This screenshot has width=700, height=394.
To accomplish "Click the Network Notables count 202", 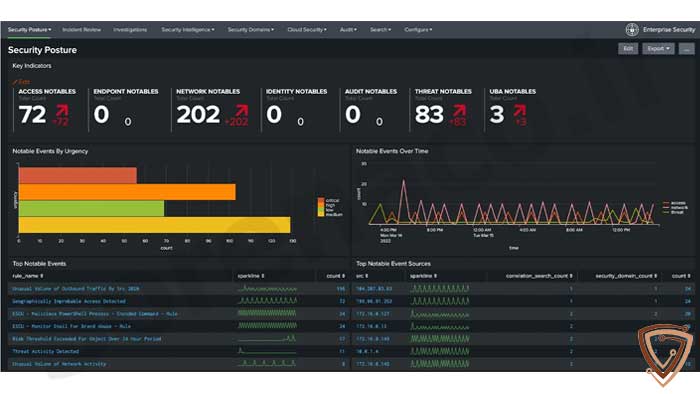I will point(198,114).
